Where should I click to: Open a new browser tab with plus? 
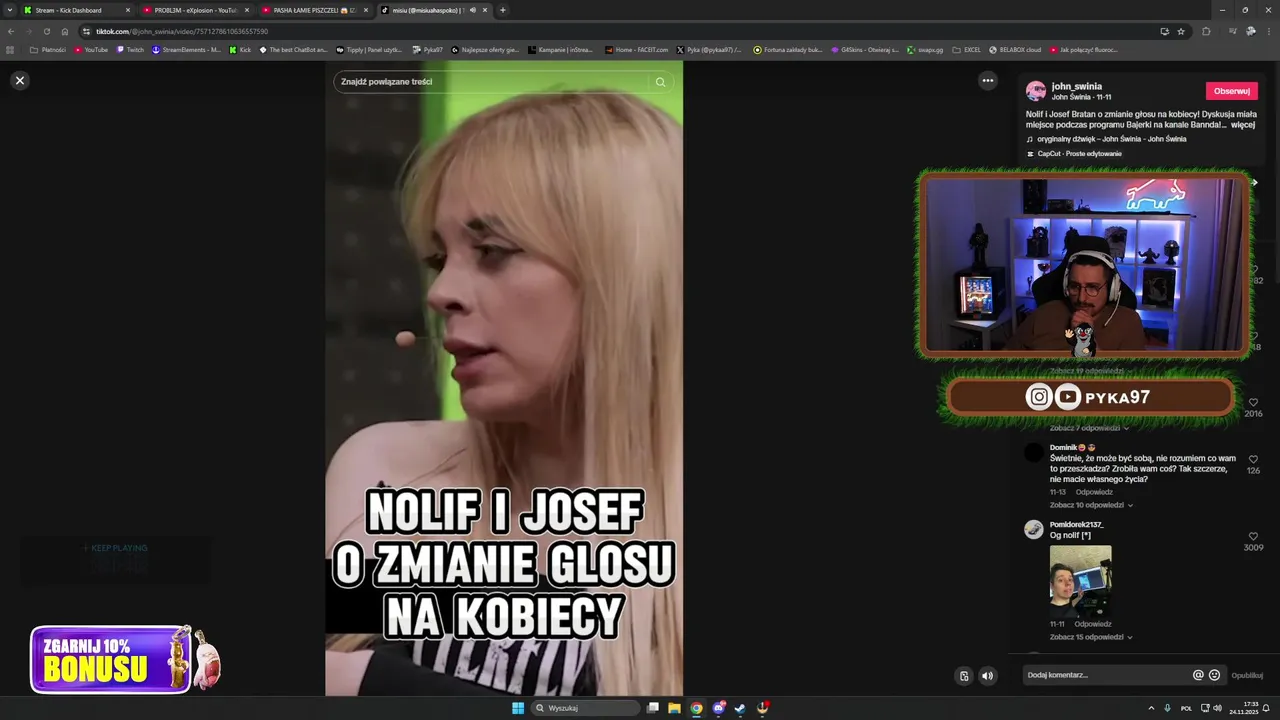[x=502, y=10]
